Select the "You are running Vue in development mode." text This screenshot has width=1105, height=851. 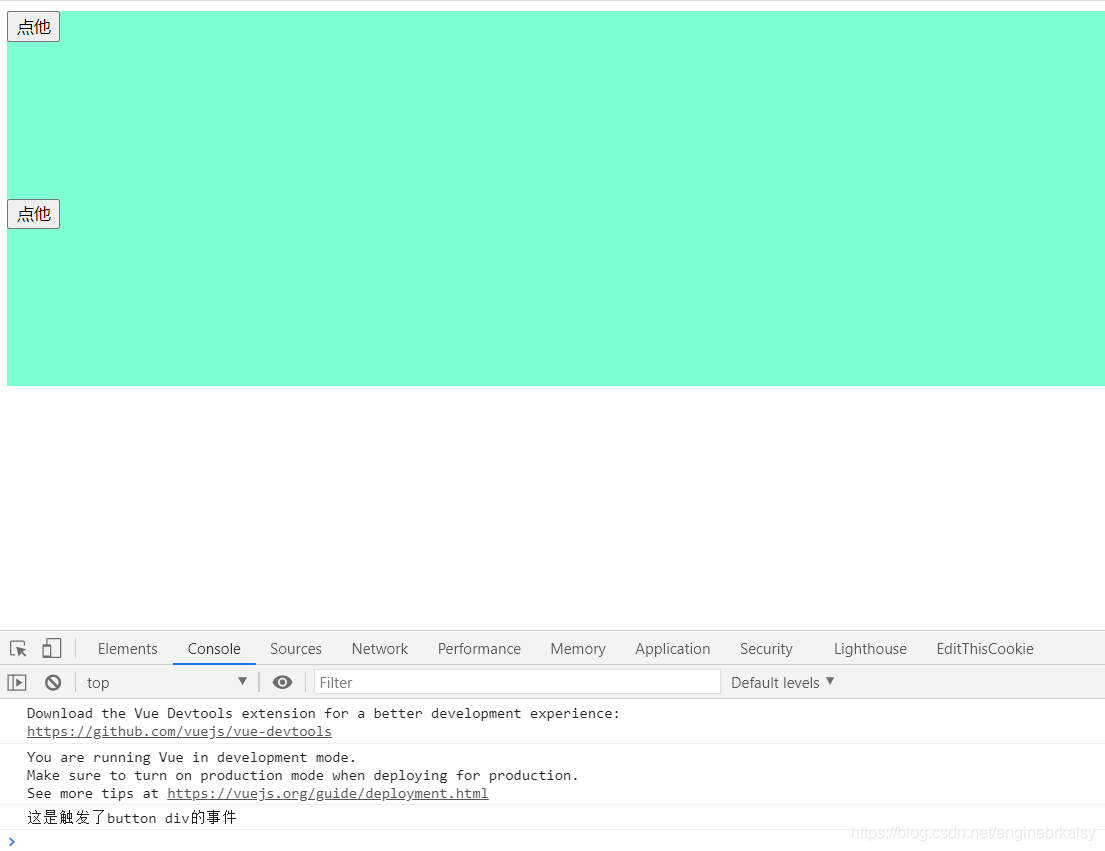click(192, 757)
